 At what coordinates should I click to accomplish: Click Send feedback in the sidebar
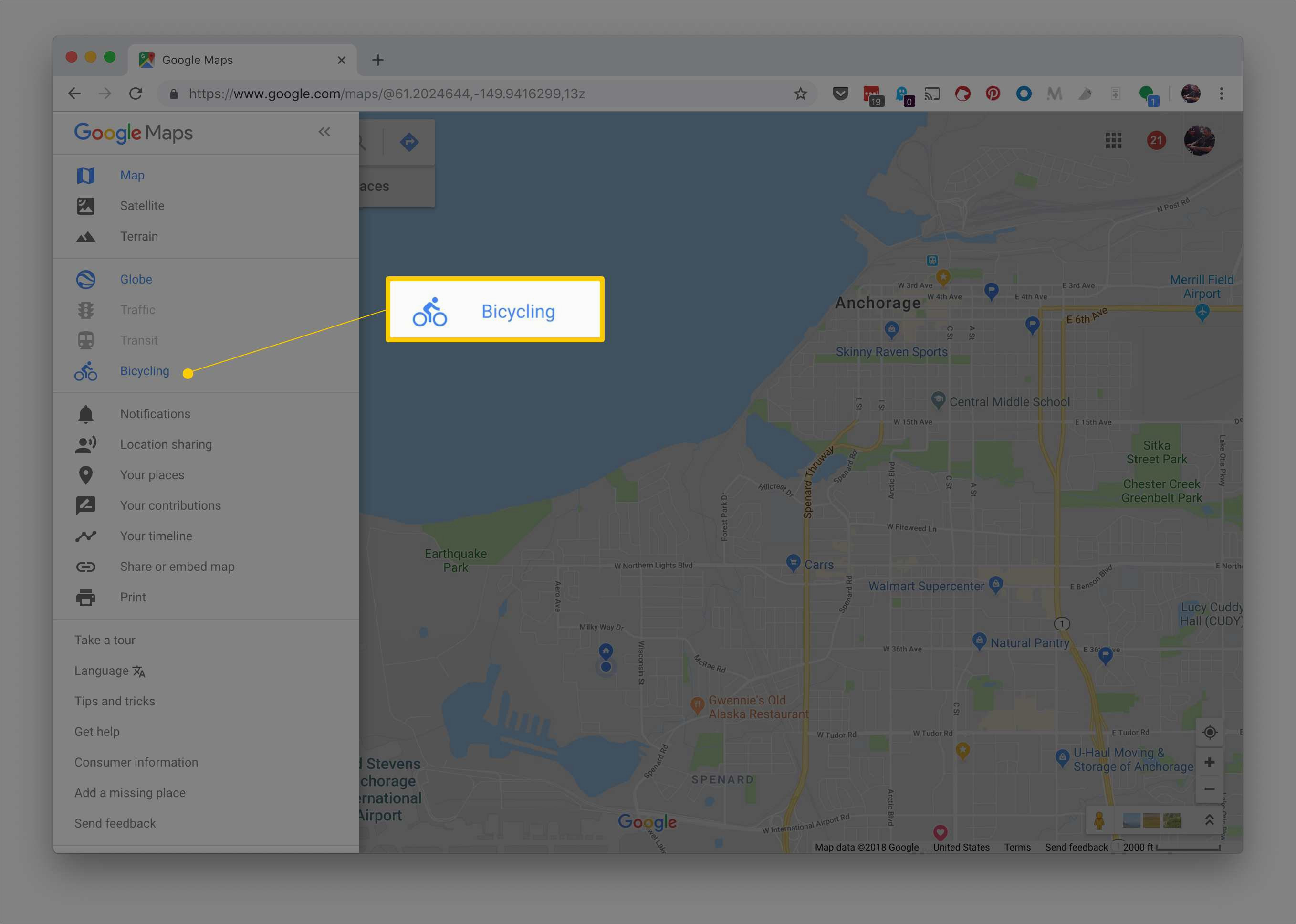(x=115, y=824)
